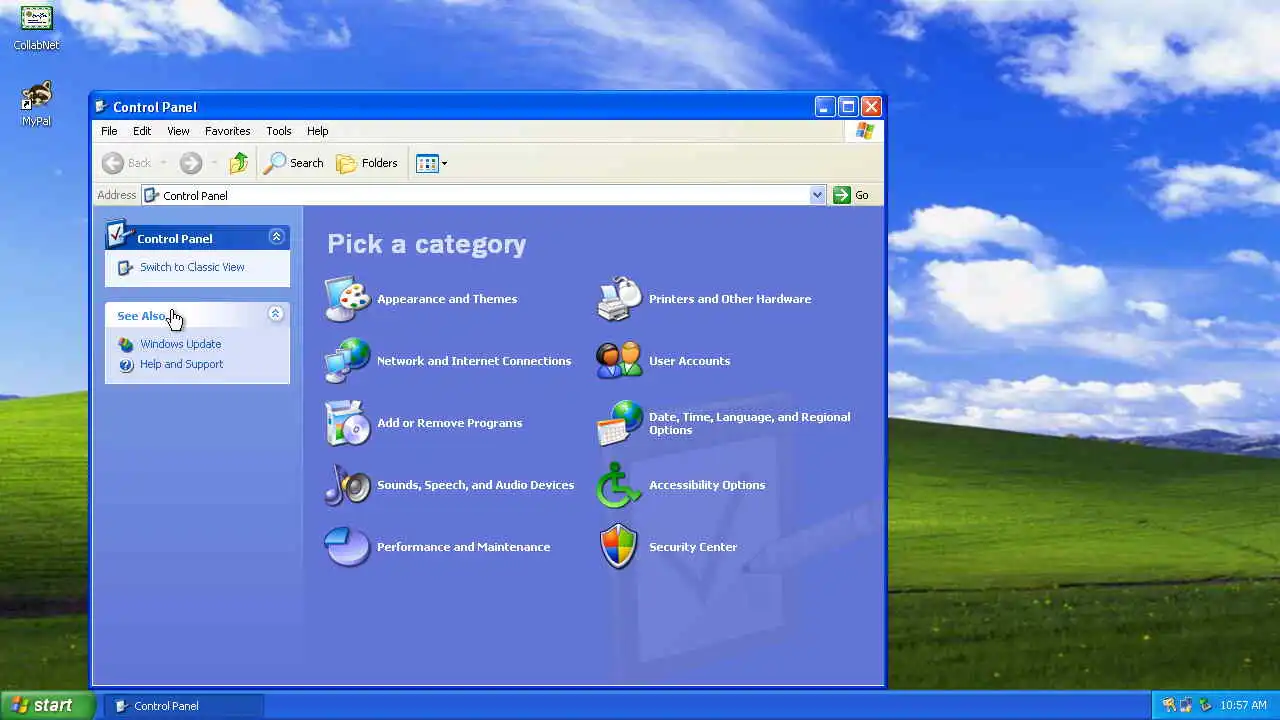Click the Add or Remove Programs text
This screenshot has width=1280, height=720.
pyautogui.click(x=449, y=423)
